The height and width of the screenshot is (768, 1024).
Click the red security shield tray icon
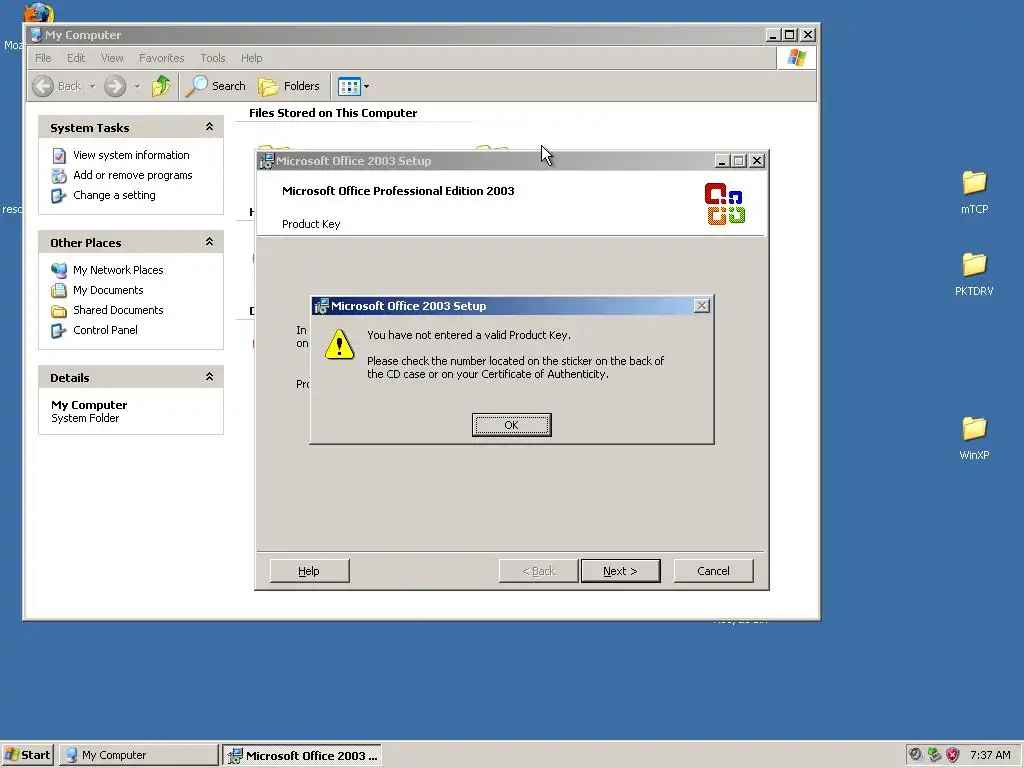pos(953,755)
